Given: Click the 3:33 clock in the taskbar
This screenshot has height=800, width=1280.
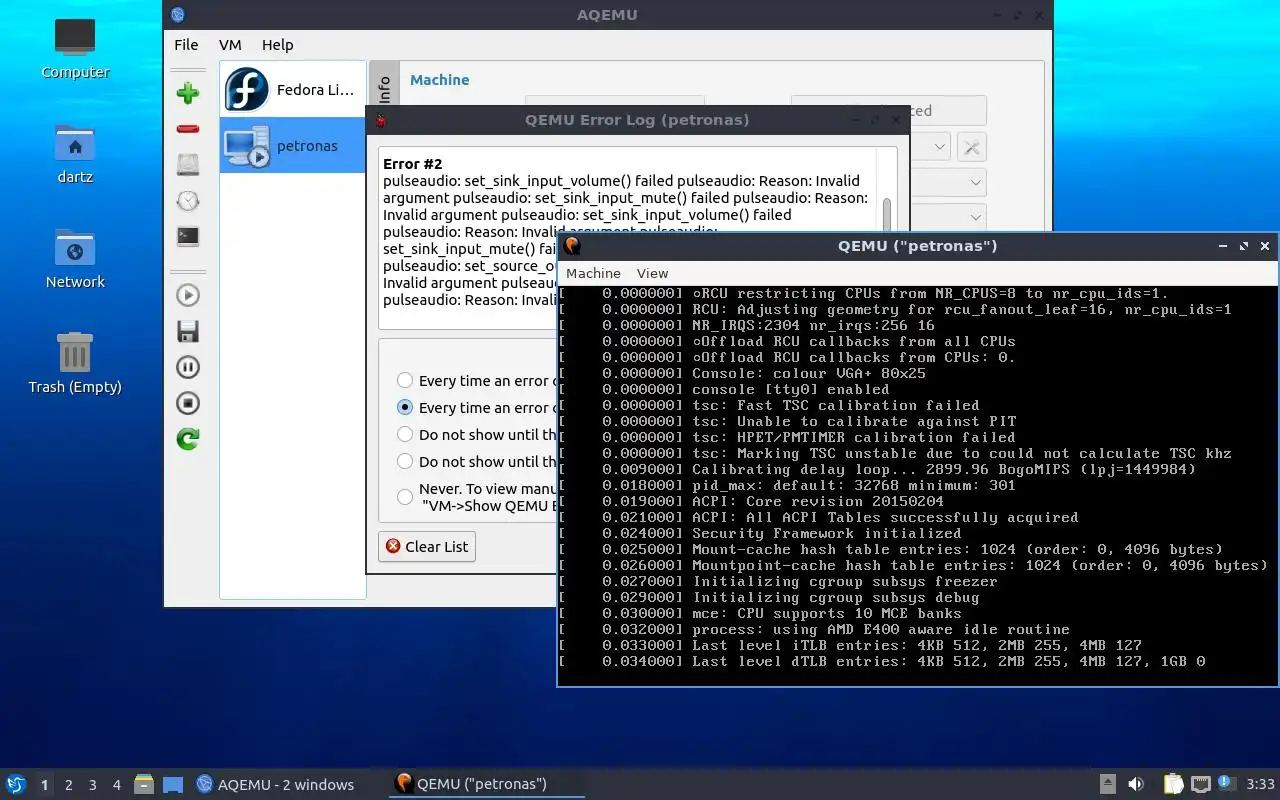Looking at the screenshot, I should point(1260,784).
